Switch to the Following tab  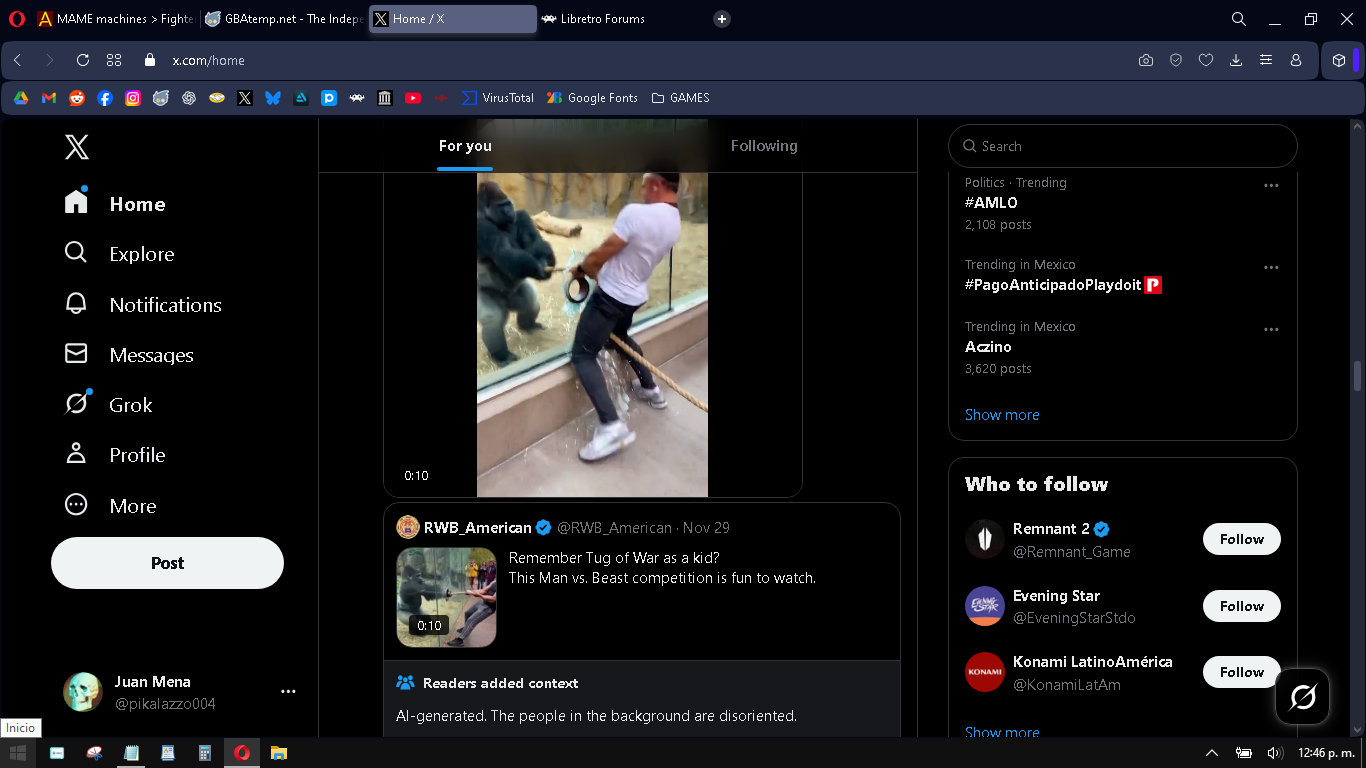click(764, 146)
